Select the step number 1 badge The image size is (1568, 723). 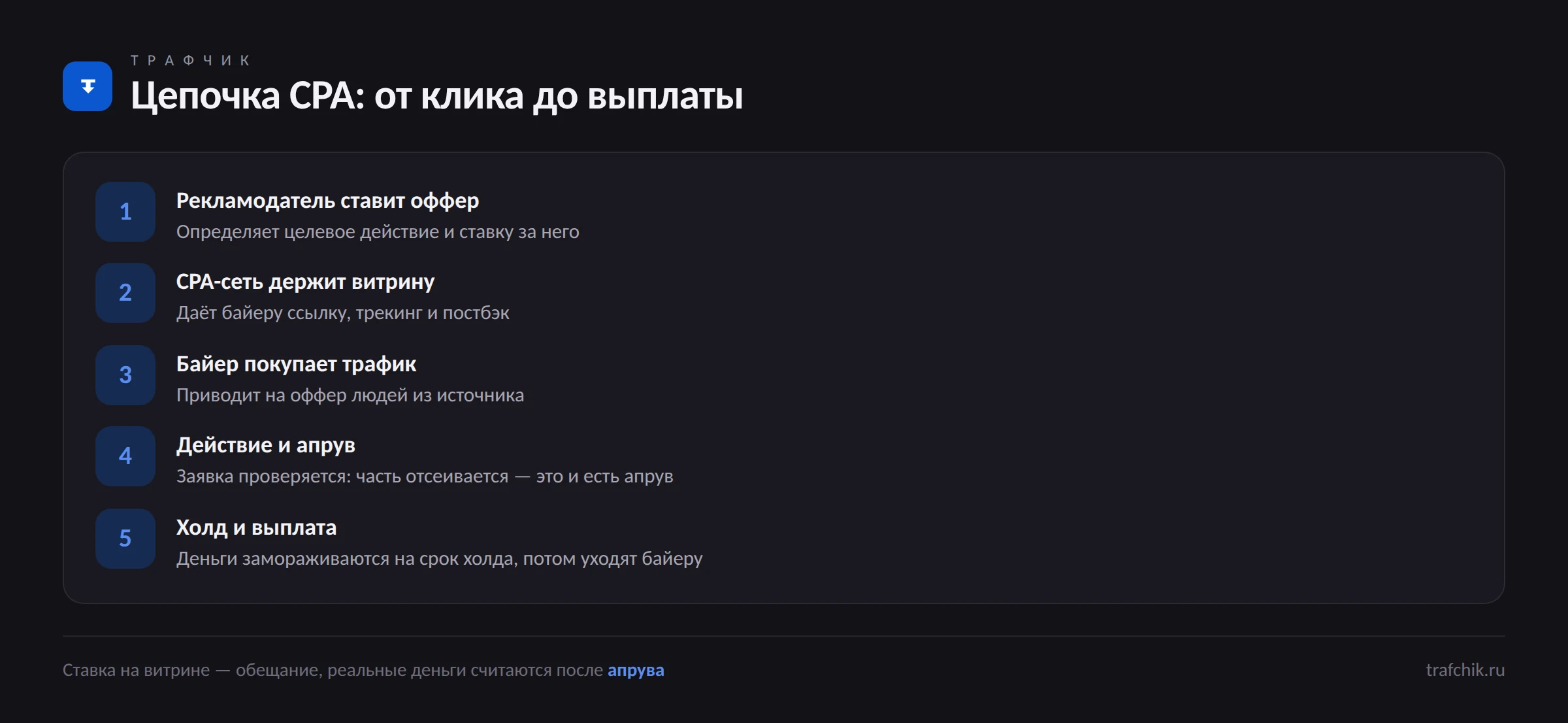click(x=125, y=212)
